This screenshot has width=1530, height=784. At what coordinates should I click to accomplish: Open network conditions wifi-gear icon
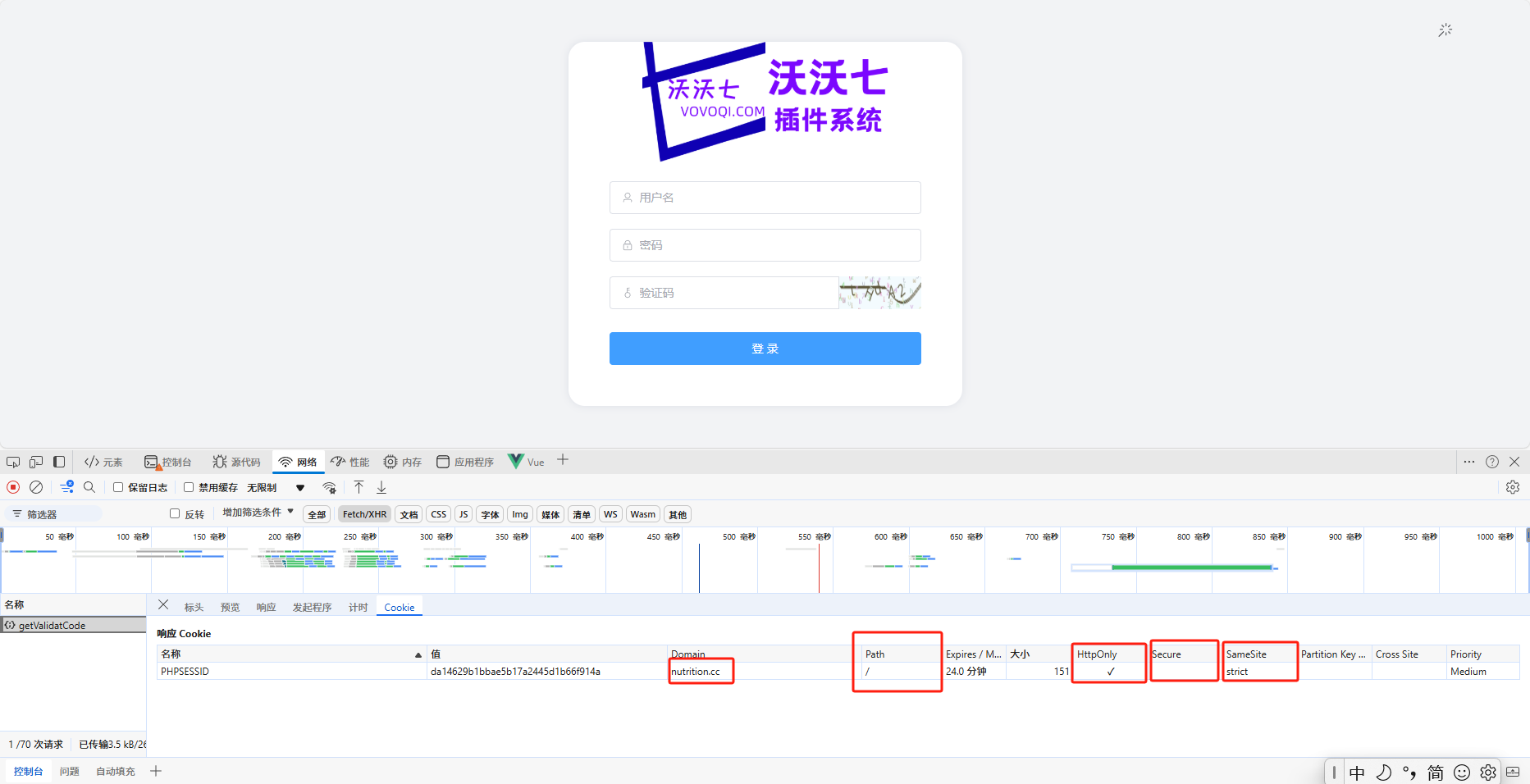click(x=329, y=488)
